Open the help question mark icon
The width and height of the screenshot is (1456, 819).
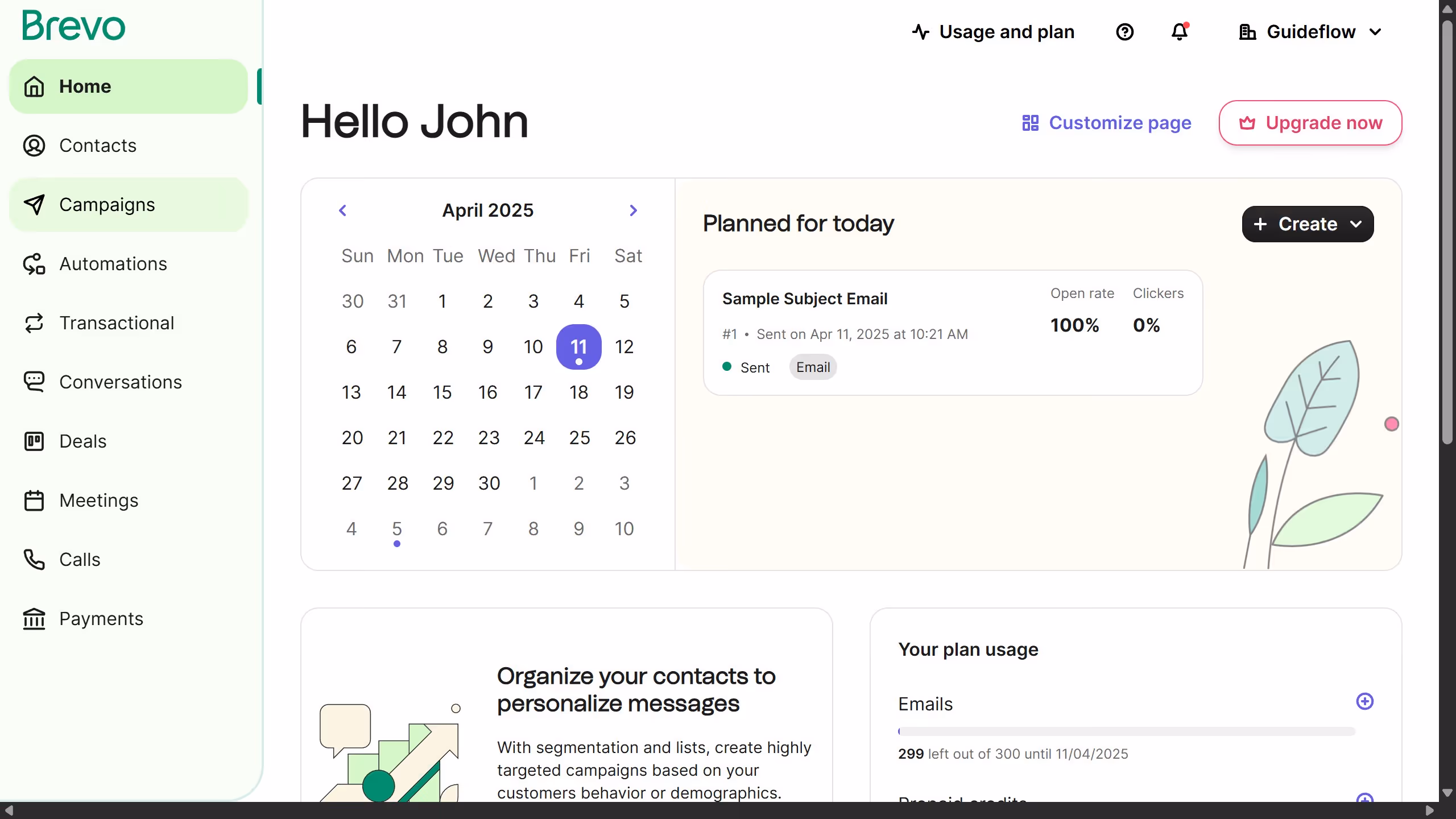point(1125,31)
